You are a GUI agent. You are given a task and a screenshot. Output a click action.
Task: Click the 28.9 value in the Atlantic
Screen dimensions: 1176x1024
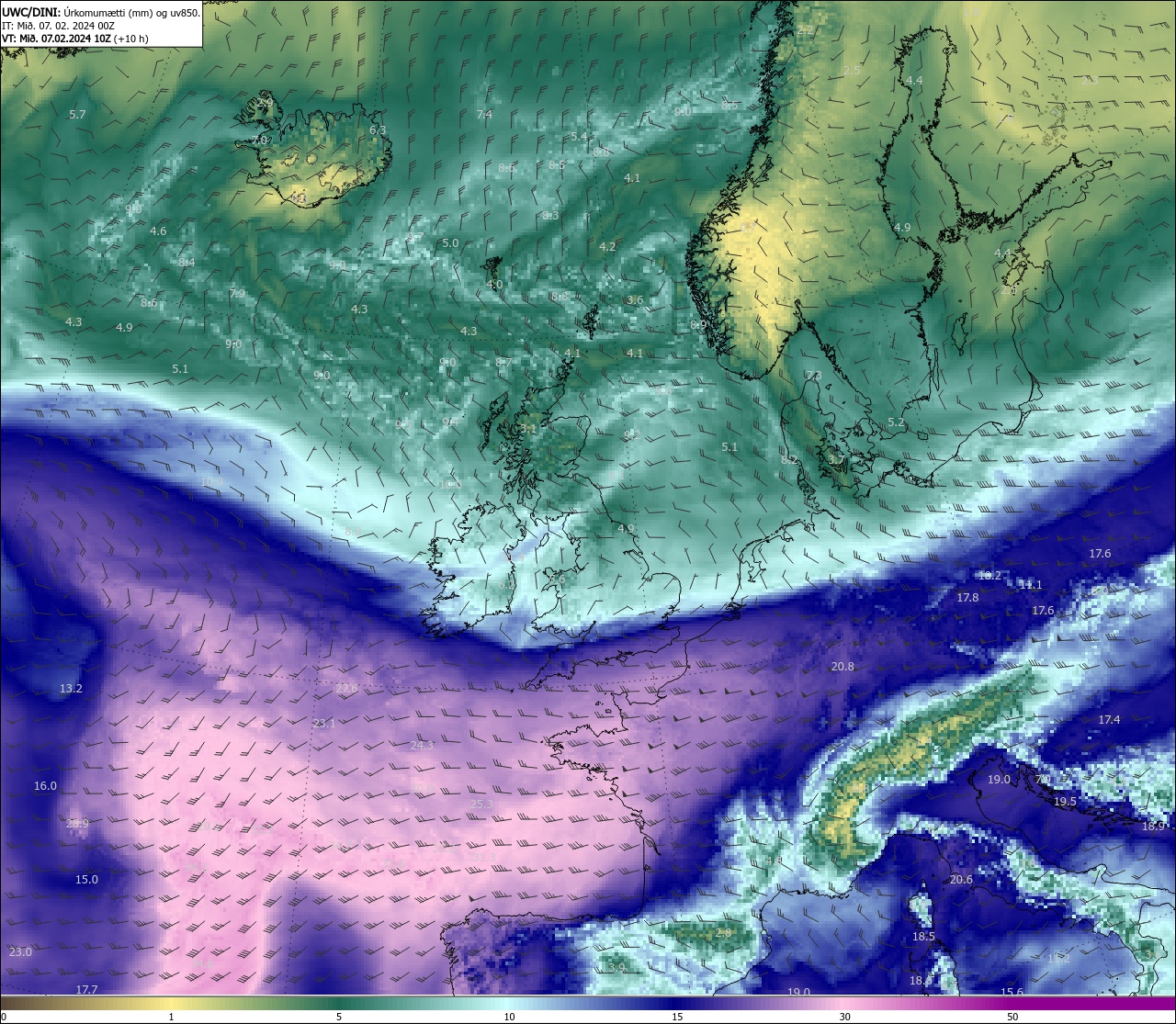[78, 824]
